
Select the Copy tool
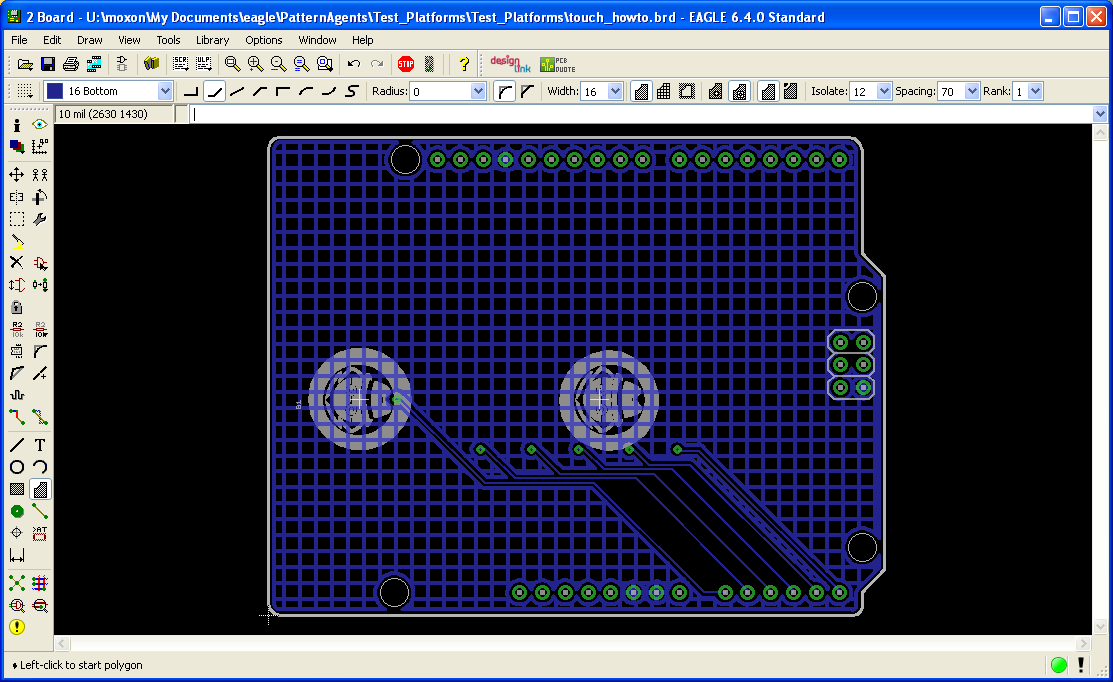point(40,175)
